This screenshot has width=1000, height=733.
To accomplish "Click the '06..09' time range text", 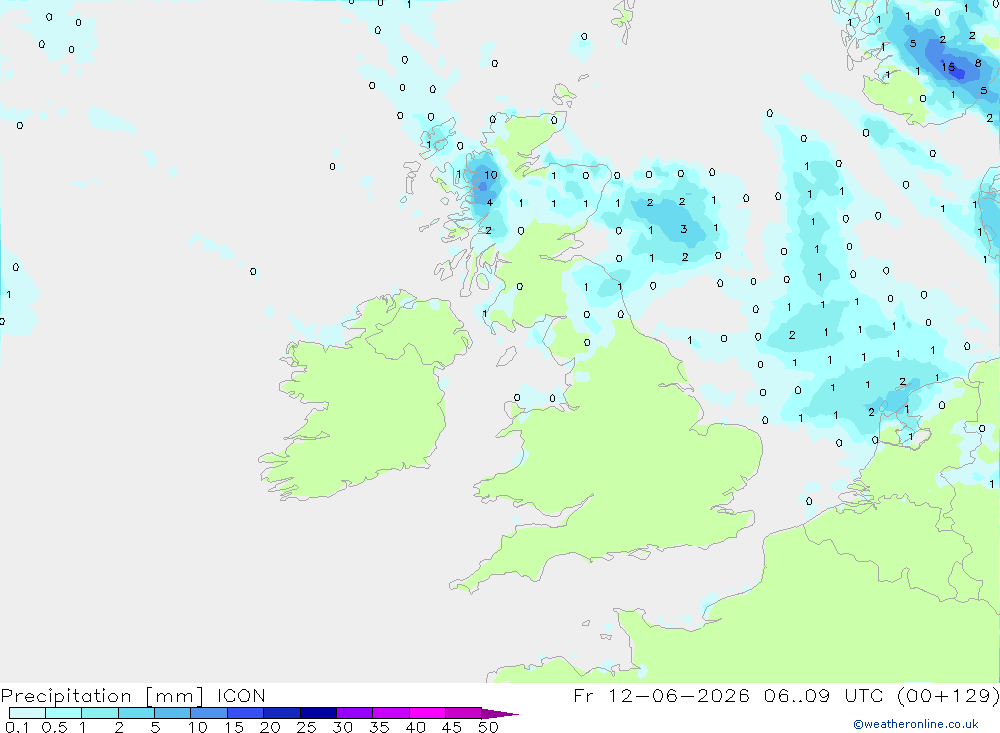I will (x=797, y=695).
